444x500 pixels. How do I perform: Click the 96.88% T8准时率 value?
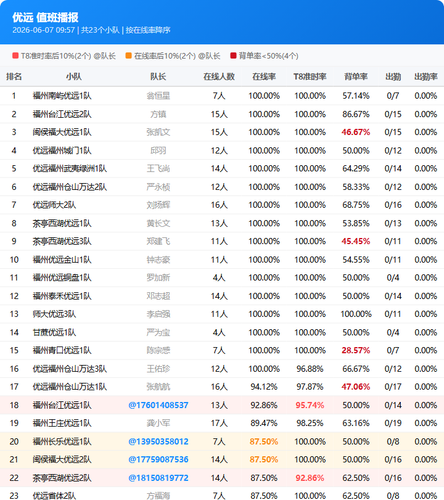310,369
